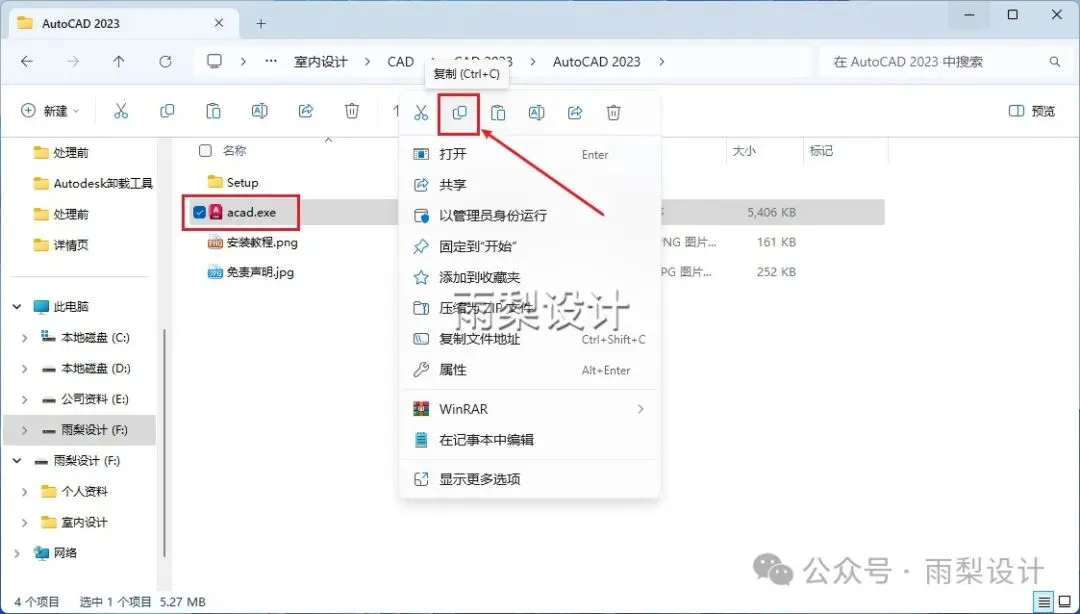The height and width of the screenshot is (614, 1080).
Task: Tick the select-all checkbox beside 名称
Action: 205,150
